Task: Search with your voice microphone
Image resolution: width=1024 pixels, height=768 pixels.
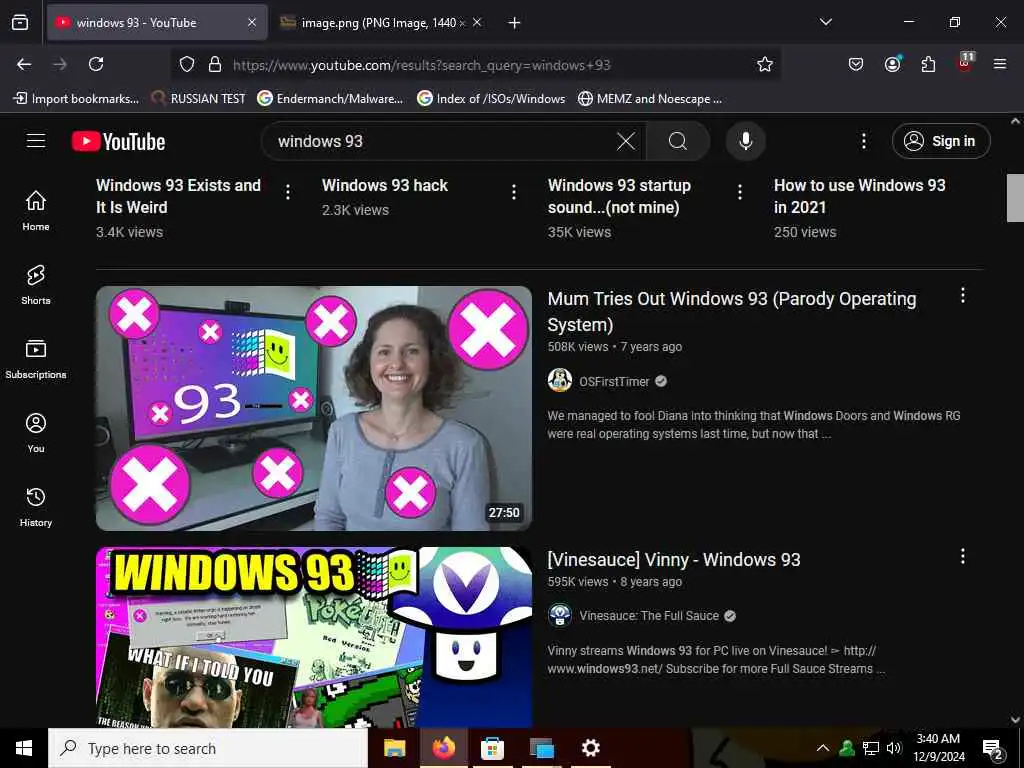Action: (746, 141)
